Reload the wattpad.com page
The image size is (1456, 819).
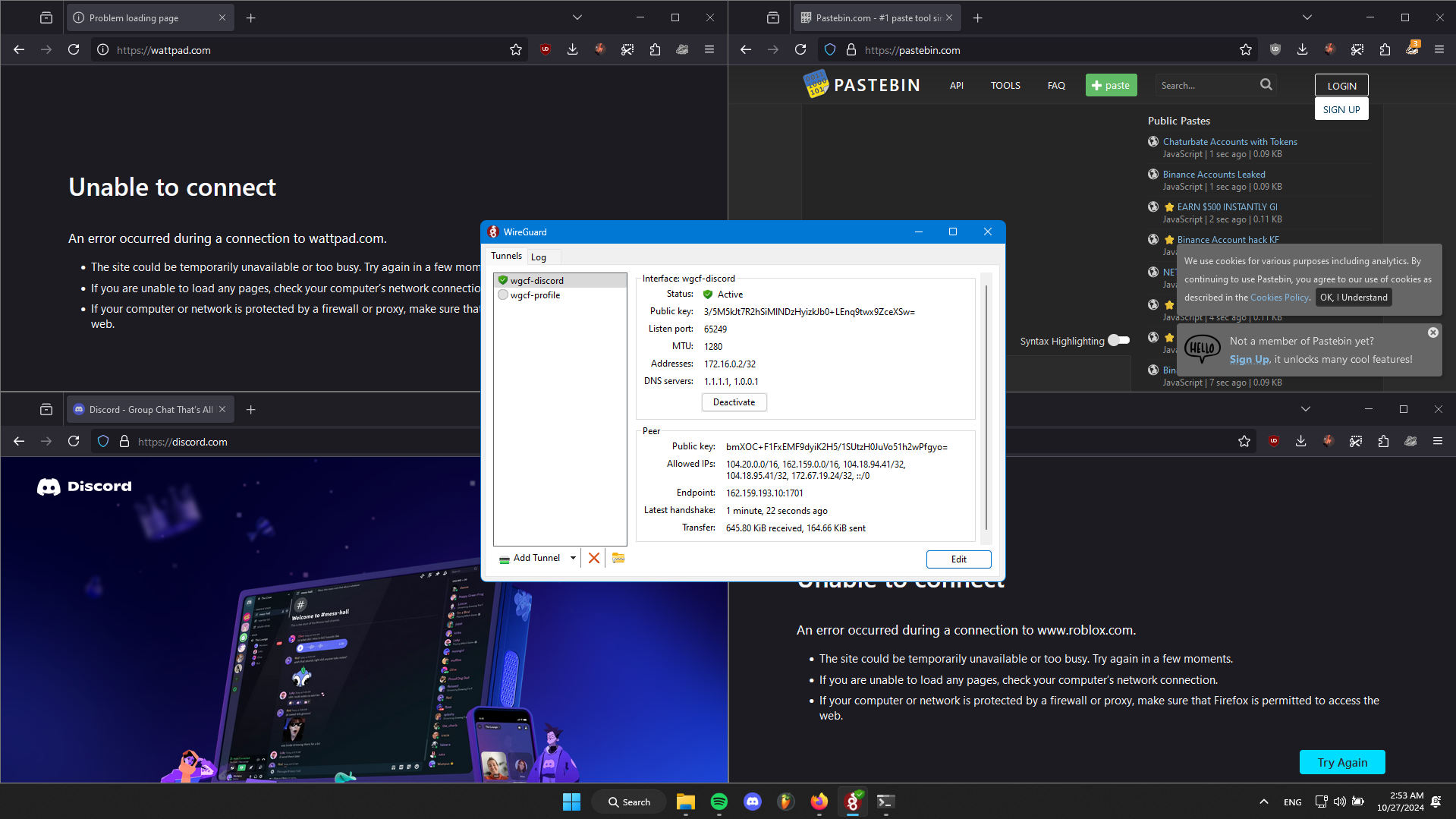pos(74,50)
